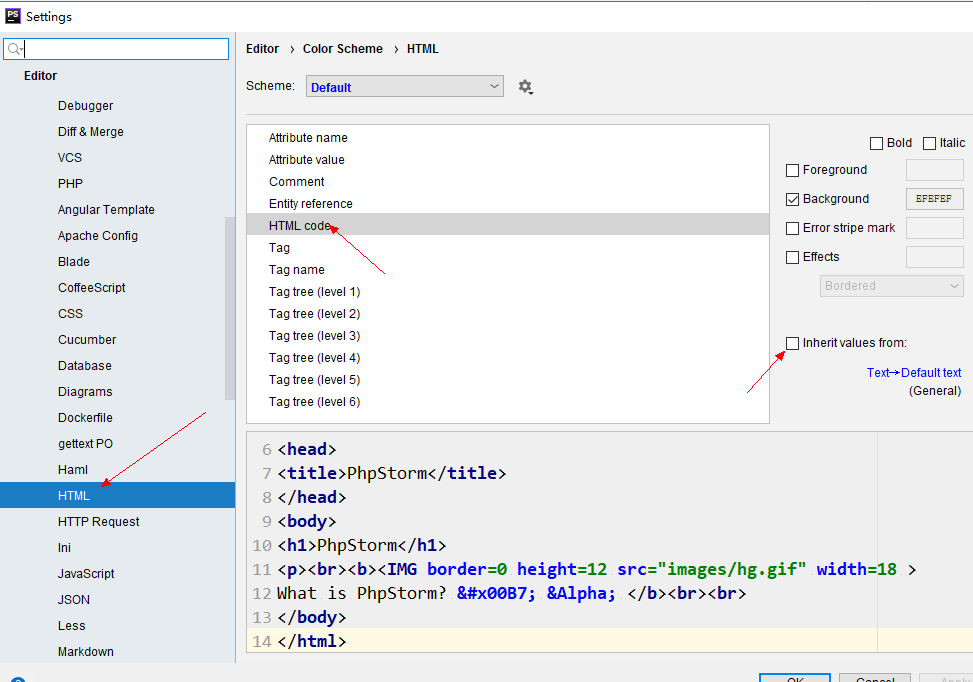Select Attribute value in the list

[508, 160]
